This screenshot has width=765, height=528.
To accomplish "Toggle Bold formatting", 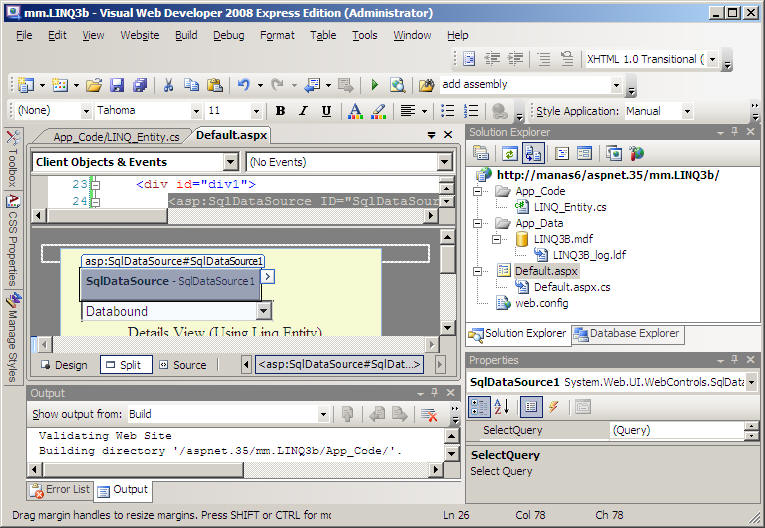I will point(280,111).
